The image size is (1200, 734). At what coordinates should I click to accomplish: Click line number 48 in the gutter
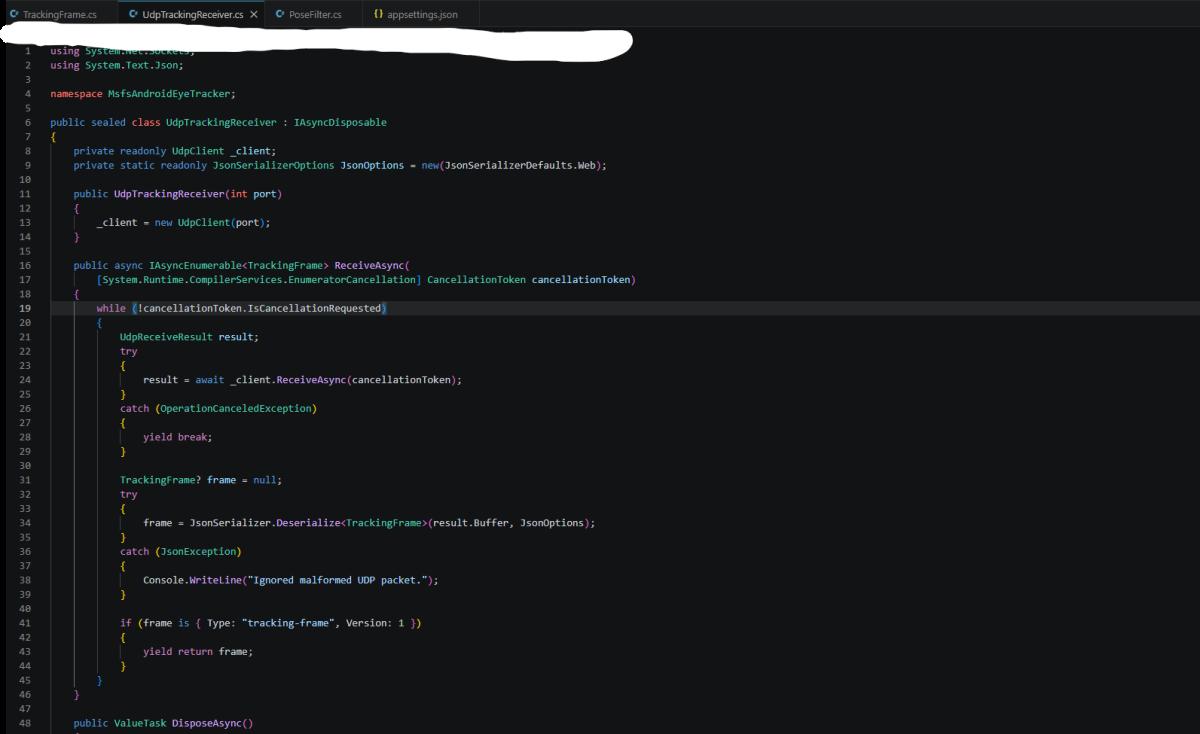[x=25, y=722]
